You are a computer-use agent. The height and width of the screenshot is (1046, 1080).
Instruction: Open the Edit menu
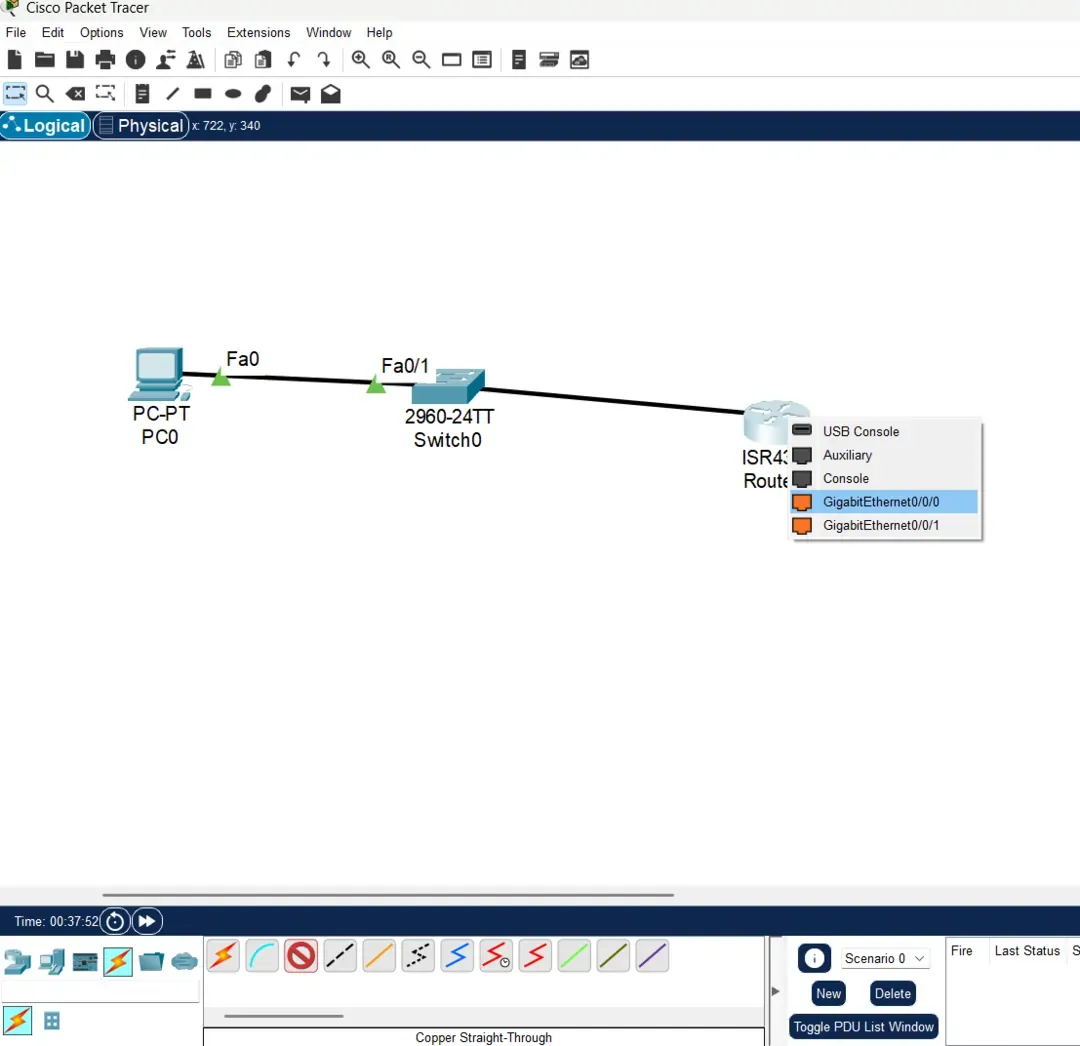pos(52,32)
